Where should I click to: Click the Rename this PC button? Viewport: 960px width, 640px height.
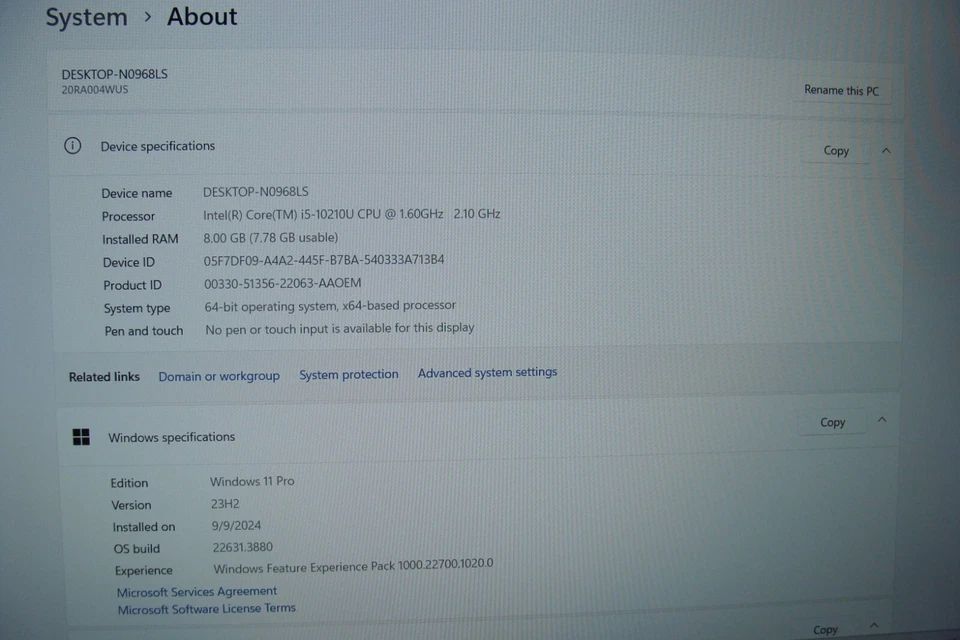point(841,91)
